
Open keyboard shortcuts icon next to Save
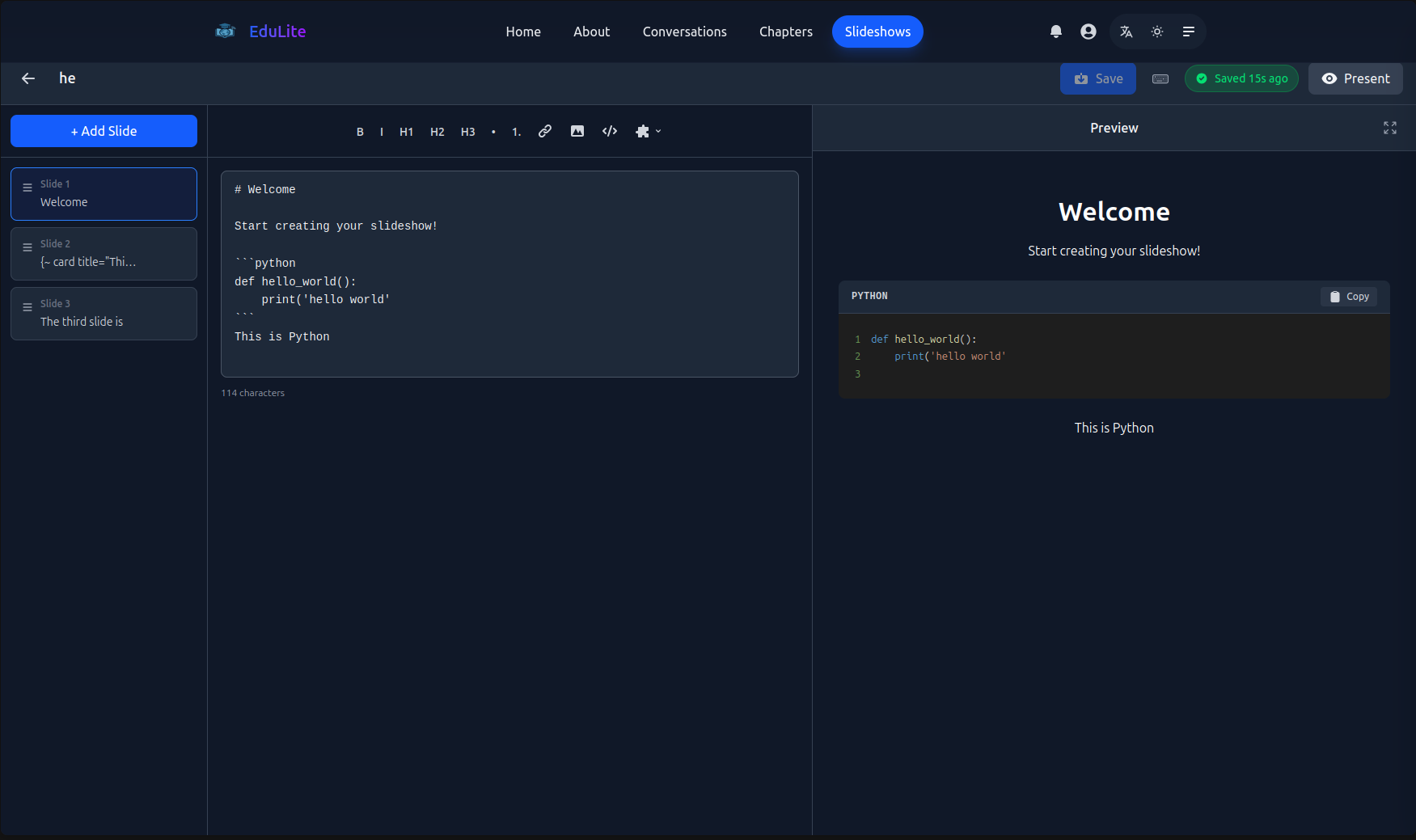click(x=1160, y=78)
